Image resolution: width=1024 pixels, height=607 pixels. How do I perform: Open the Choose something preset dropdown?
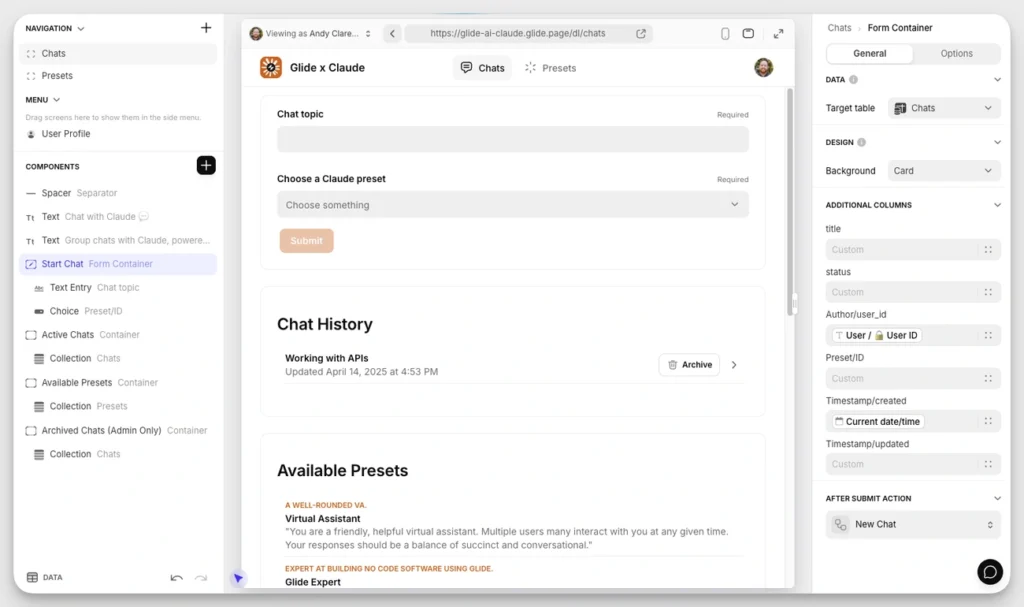coord(513,205)
